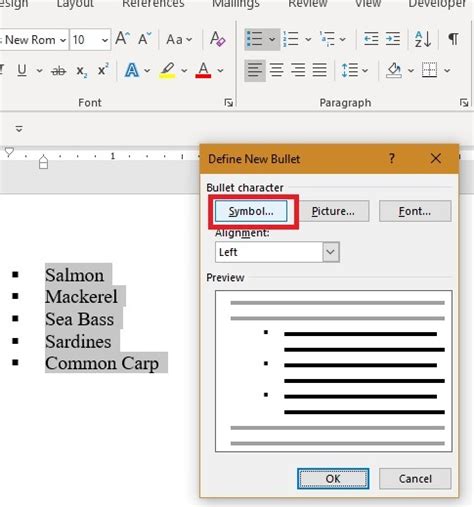Click the Picture... button
The height and width of the screenshot is (507, 474).
coord(333,211)
